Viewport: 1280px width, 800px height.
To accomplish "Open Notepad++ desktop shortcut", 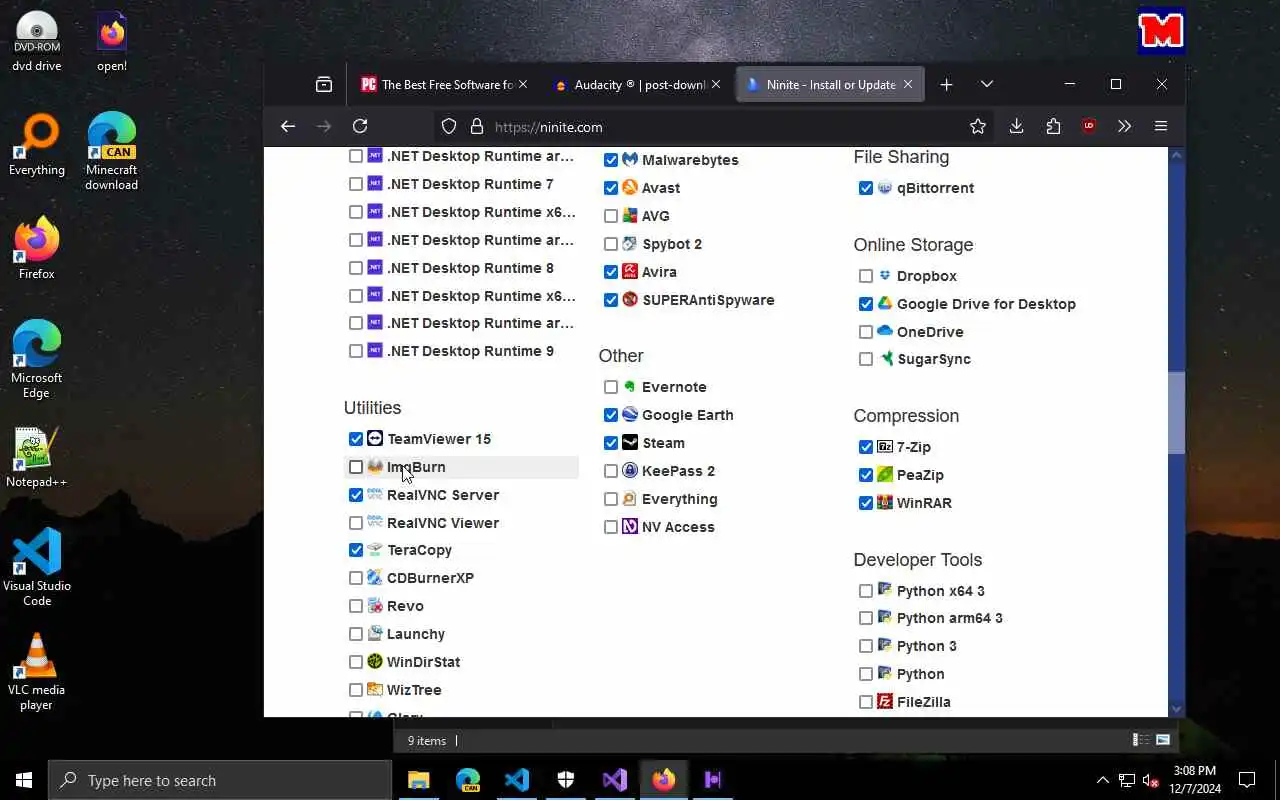I will 37,459.
